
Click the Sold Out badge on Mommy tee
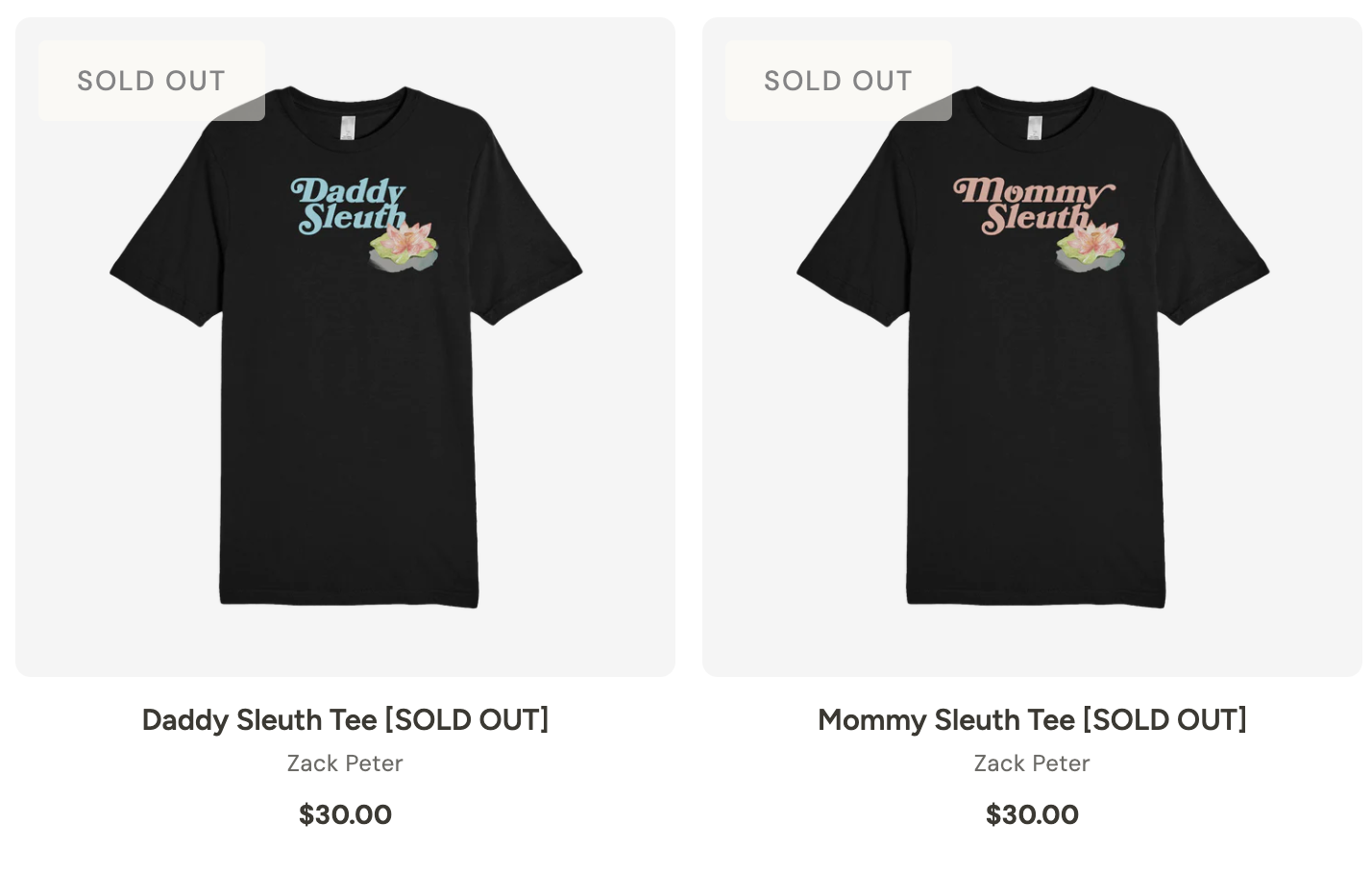point(838,81)
